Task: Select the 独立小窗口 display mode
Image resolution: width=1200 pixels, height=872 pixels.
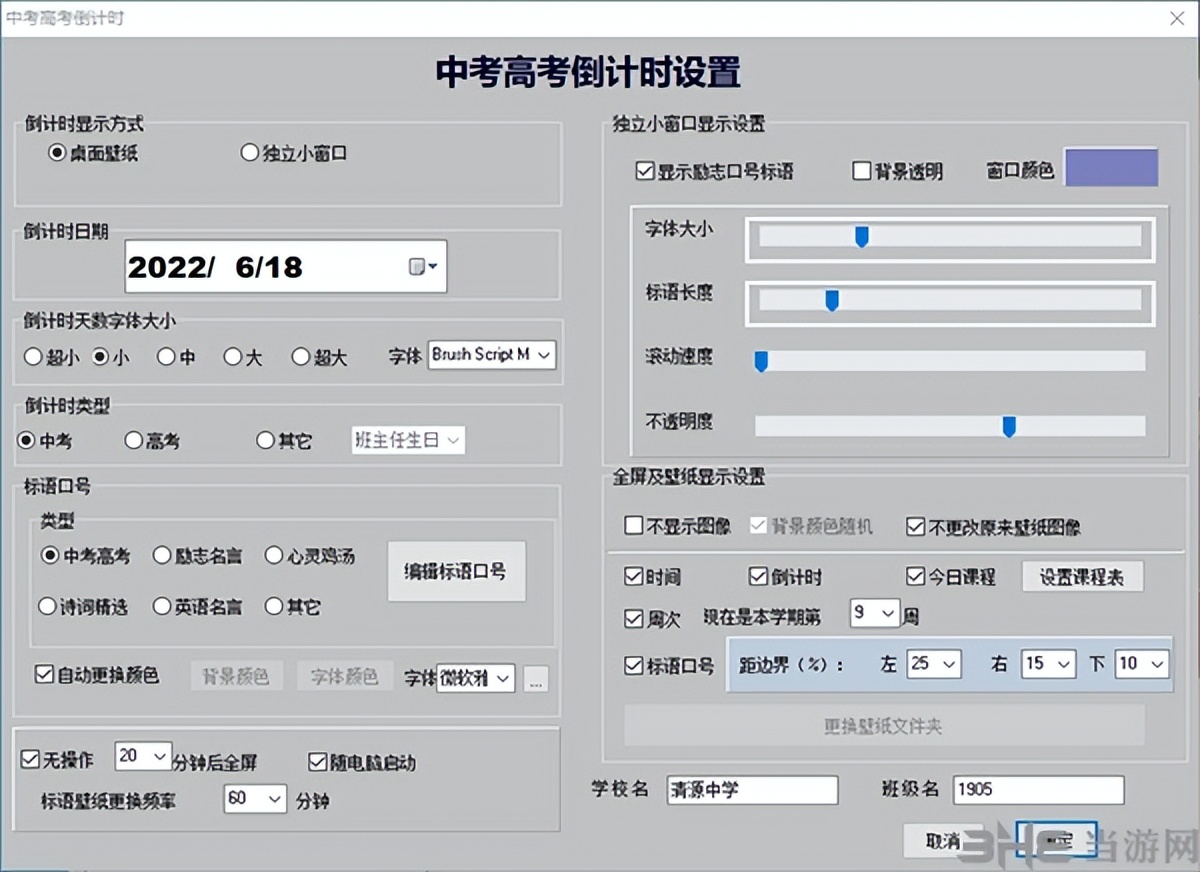Action: (x=249, y=152)
